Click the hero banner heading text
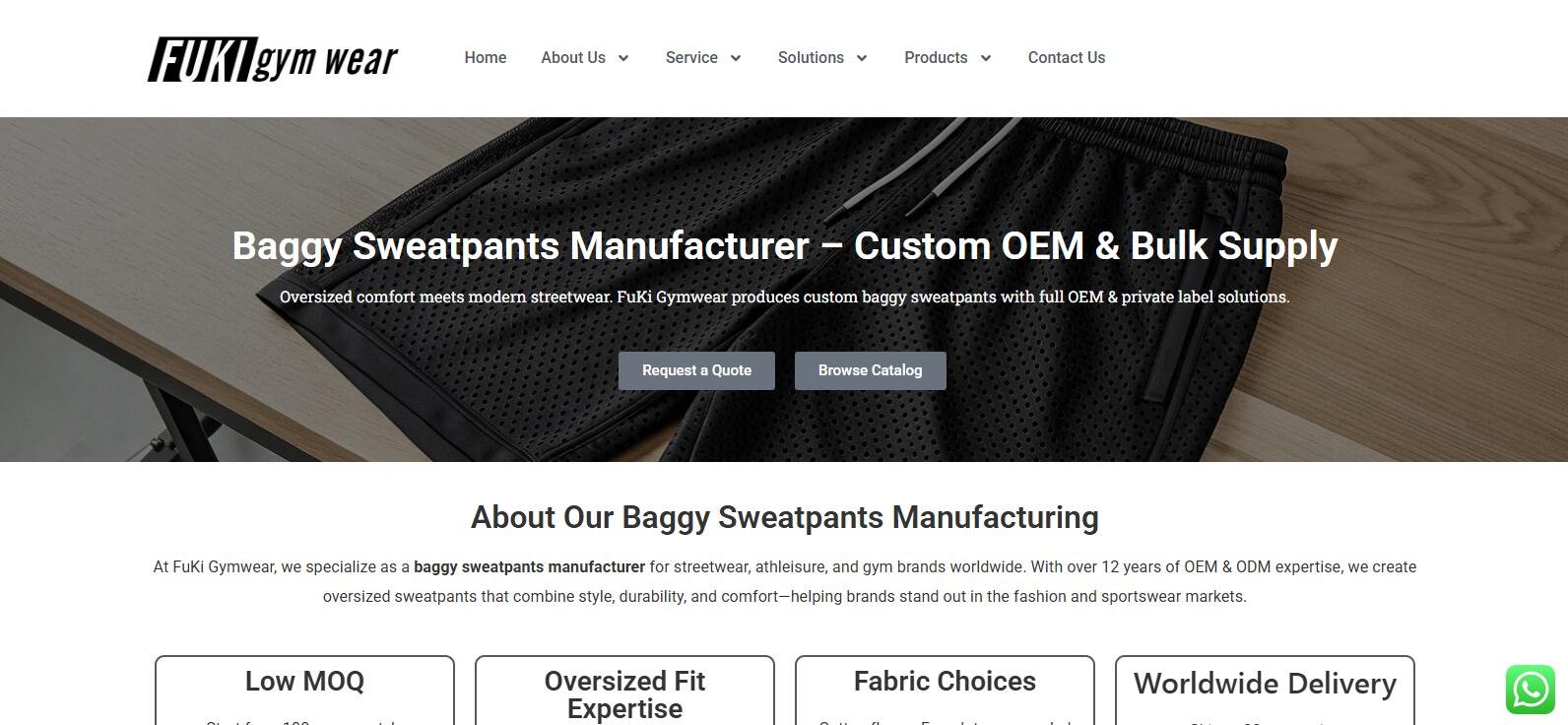The image size is (1568, 725). click(x=785, y=245)
